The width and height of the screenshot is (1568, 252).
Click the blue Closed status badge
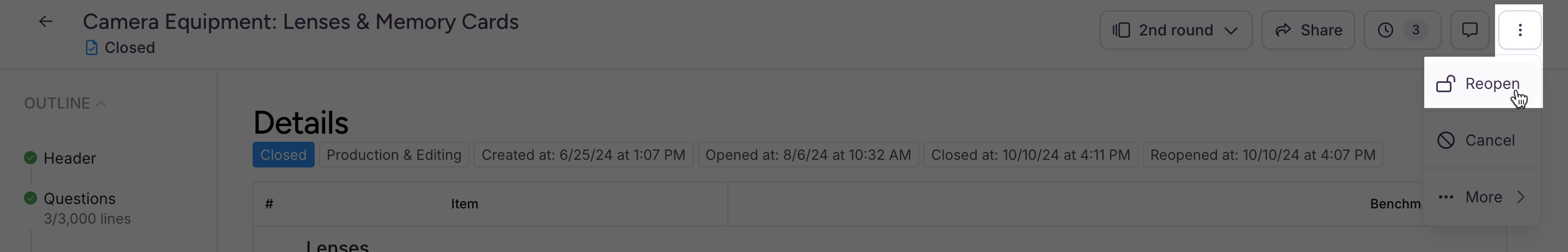click(283, 155)
